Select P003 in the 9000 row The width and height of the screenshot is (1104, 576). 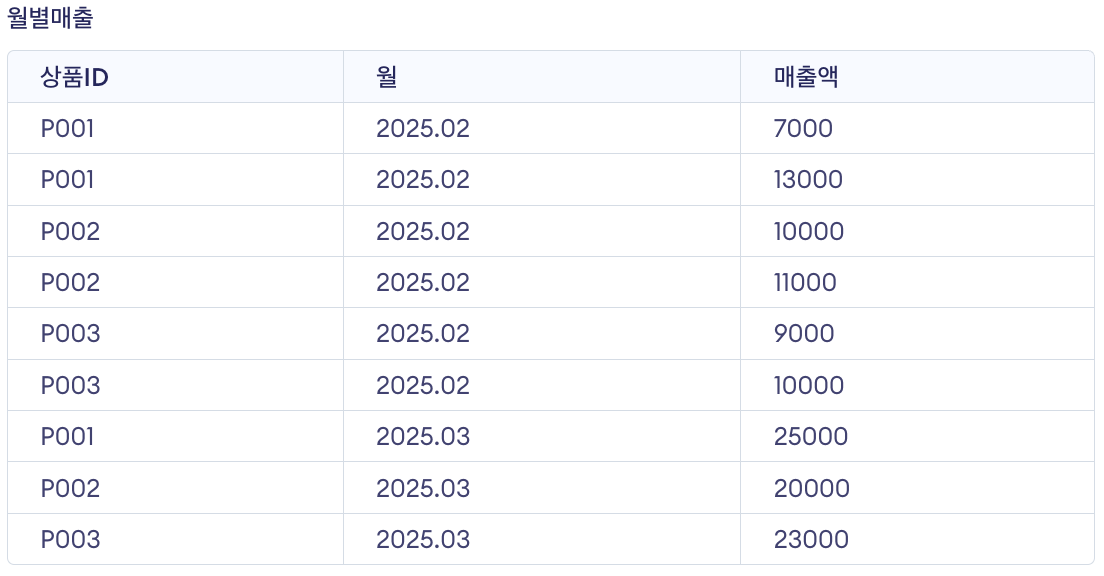tap(175, 334)
